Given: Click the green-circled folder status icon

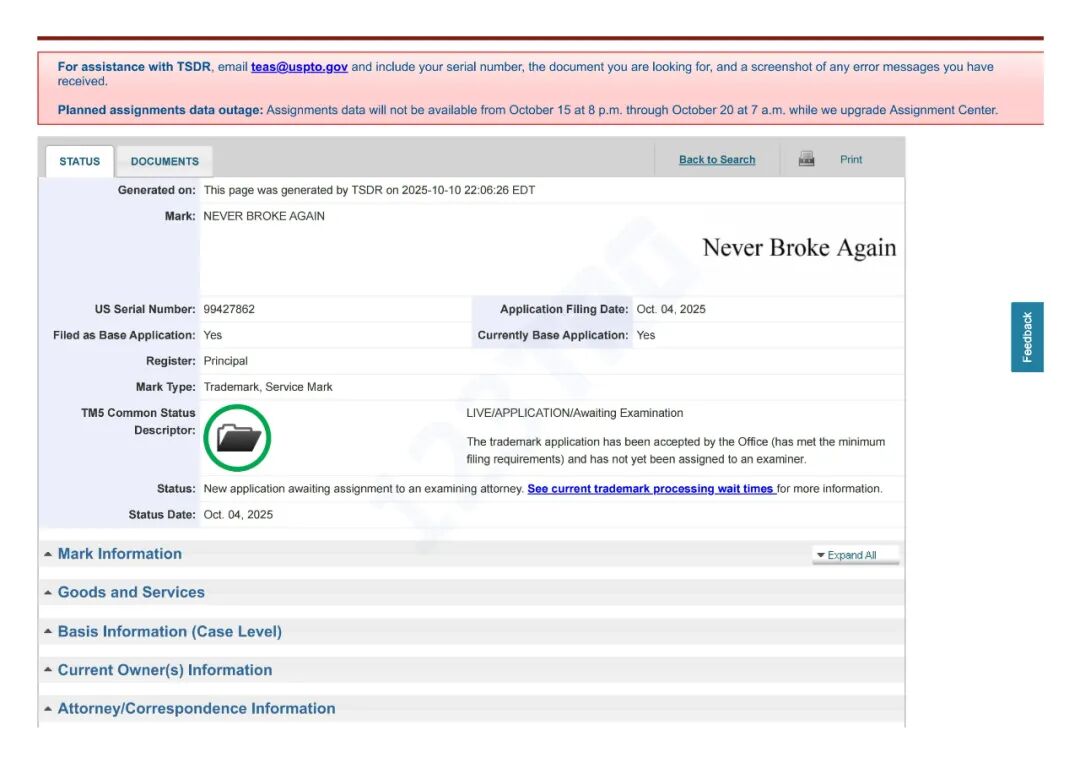Looking at the screenshot, I should click(238, 437).
